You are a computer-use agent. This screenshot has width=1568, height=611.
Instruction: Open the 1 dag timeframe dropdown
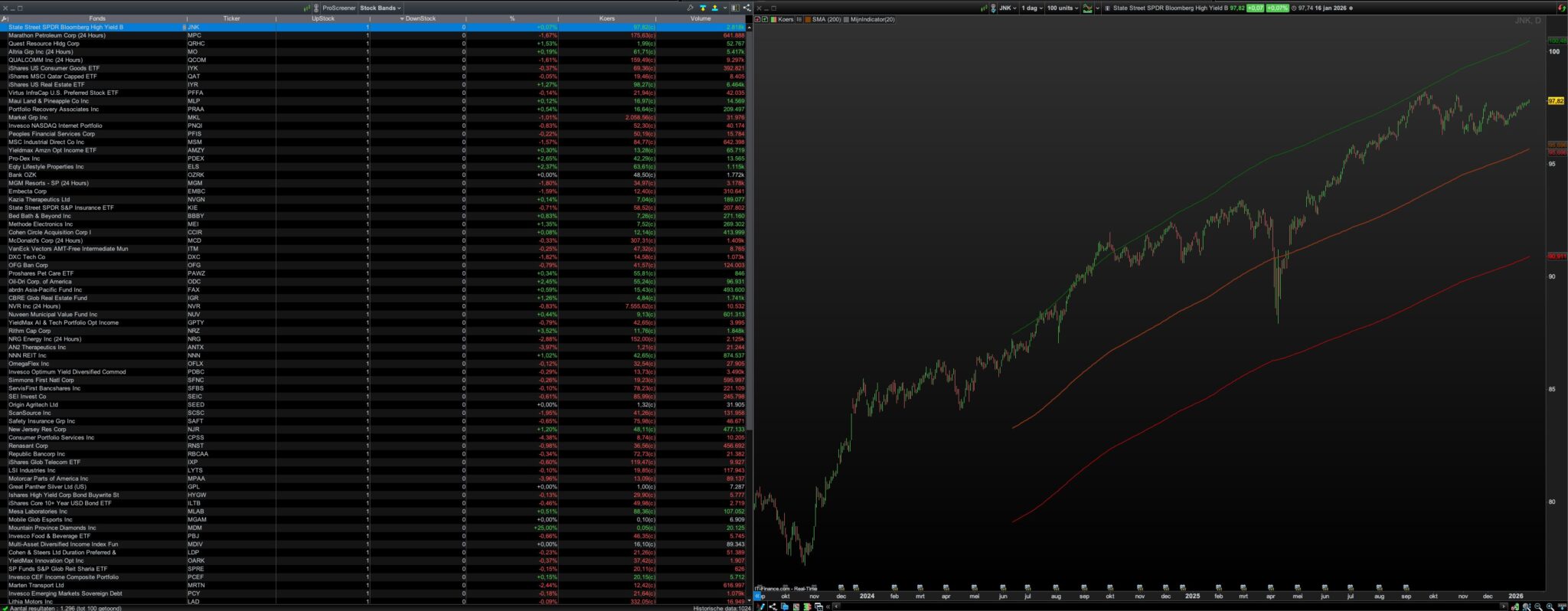coord(1032,8)
